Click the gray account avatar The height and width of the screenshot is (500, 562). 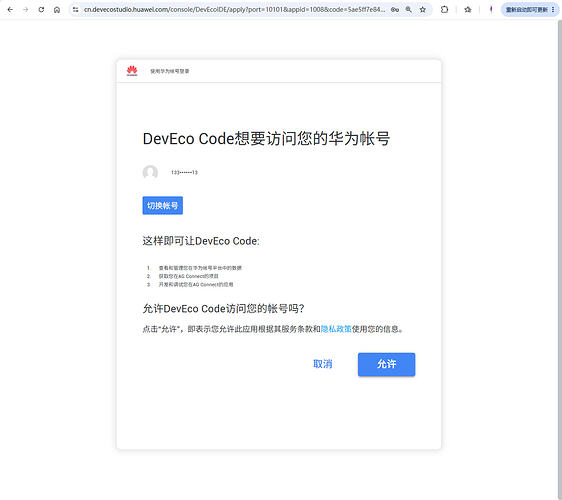150,172
